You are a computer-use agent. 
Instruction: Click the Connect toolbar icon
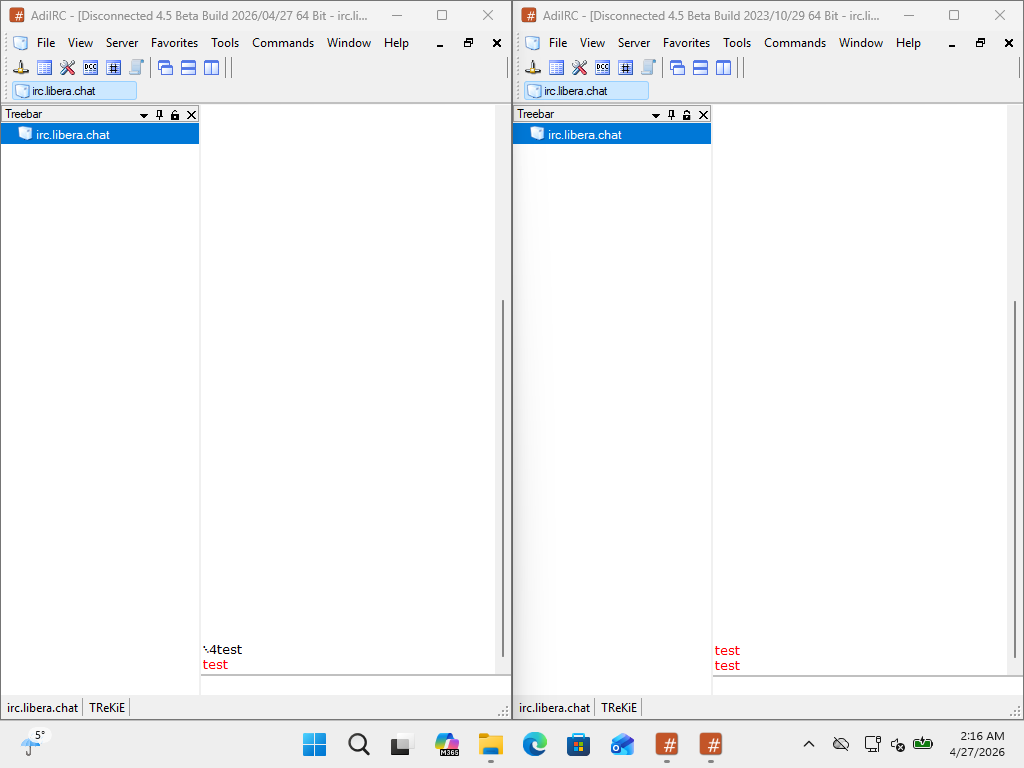[20, 67]
